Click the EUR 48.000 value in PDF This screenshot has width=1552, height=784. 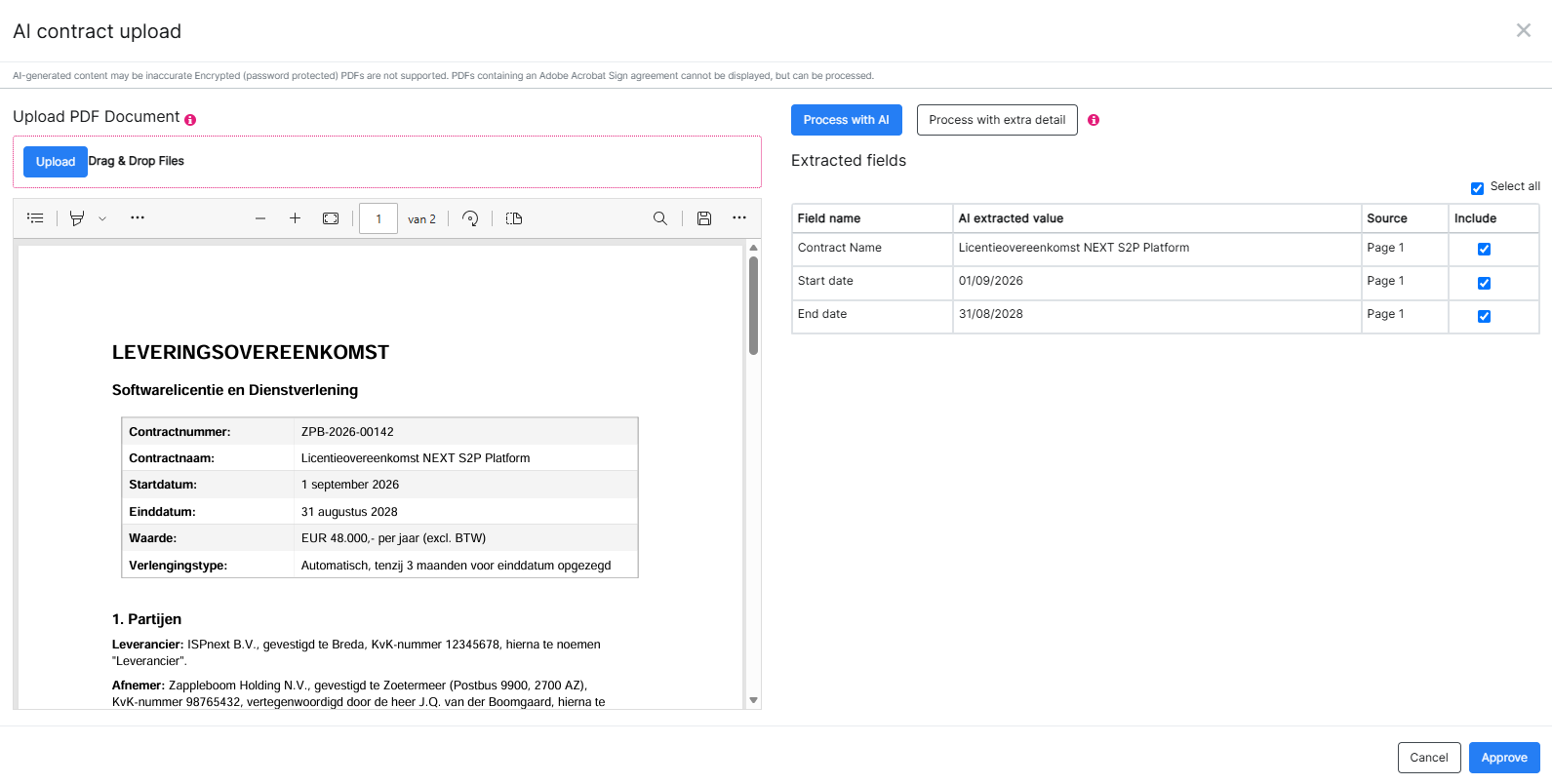point(393,538)
